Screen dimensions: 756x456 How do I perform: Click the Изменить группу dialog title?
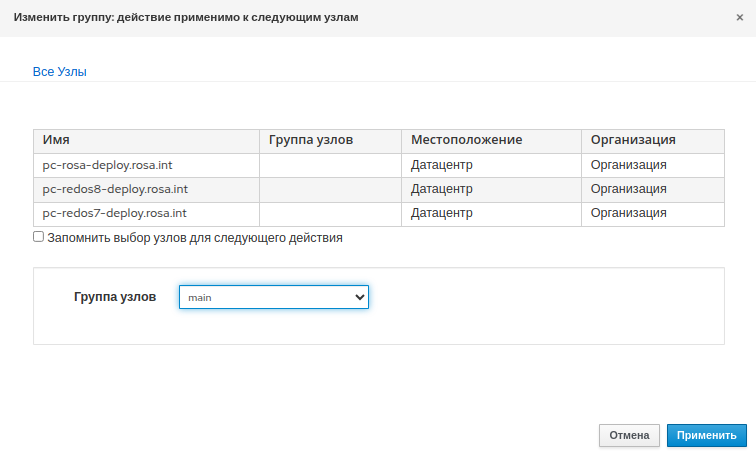pyautogui.click(x=186, y=18)
